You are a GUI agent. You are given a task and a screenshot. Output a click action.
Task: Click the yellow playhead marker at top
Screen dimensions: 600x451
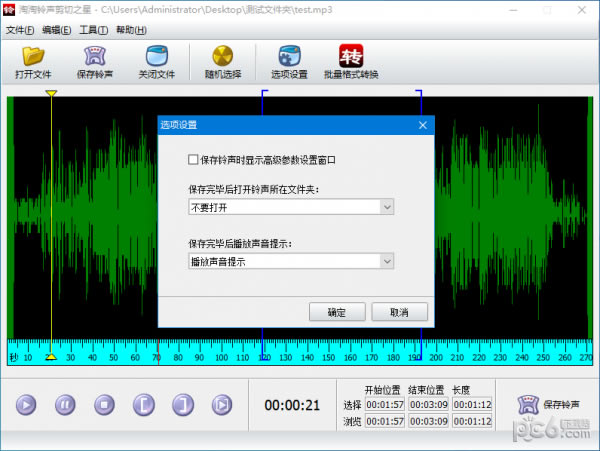click(51, 93)
